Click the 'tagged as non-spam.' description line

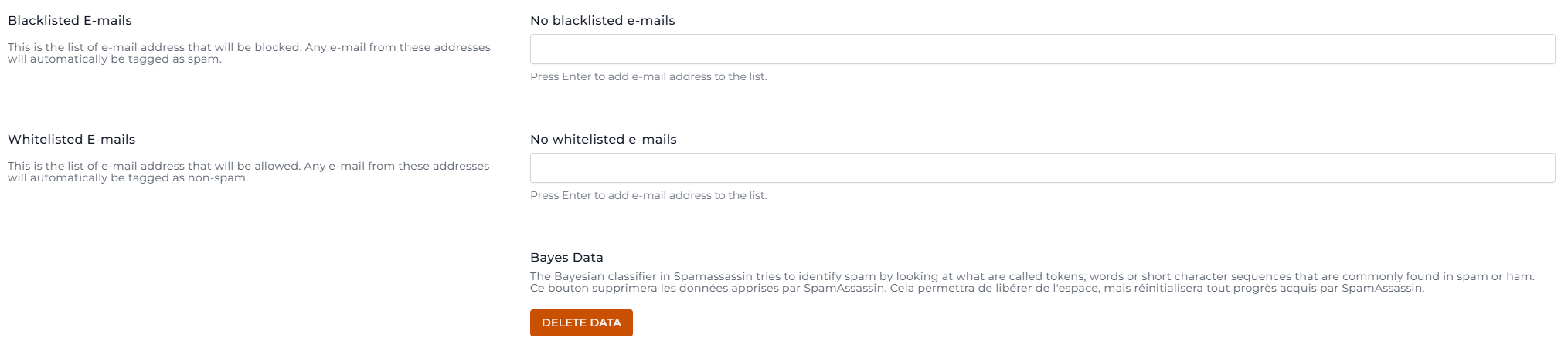[128, 178]
